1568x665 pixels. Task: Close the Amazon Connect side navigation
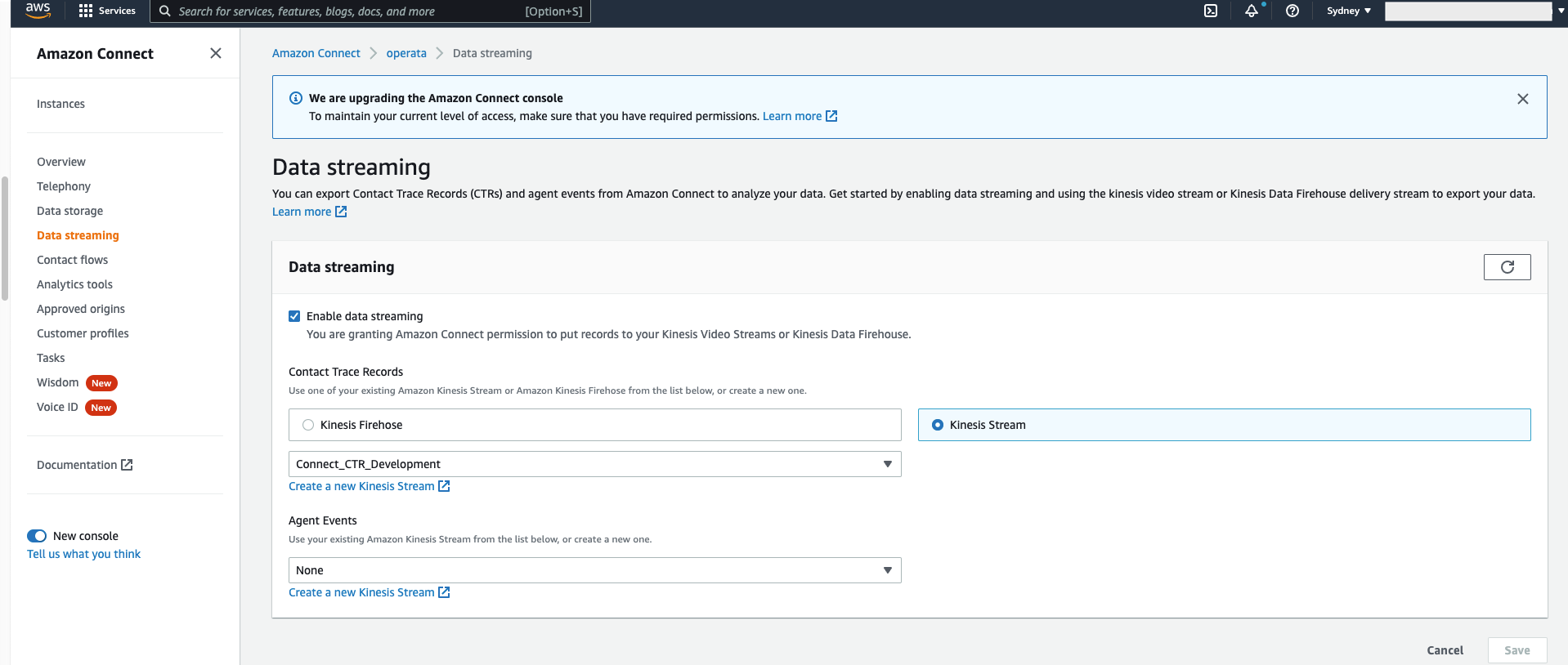coord(216,53)
